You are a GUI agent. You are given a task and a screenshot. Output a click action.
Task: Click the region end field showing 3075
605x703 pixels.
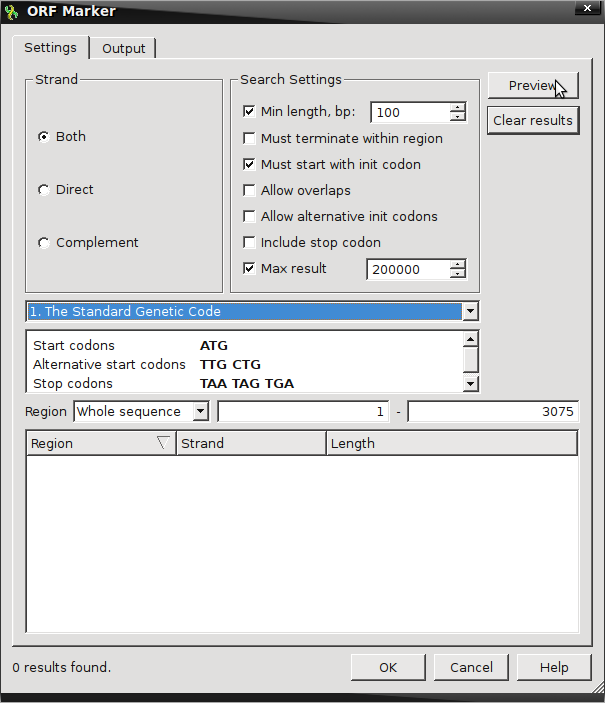point(493,412)
